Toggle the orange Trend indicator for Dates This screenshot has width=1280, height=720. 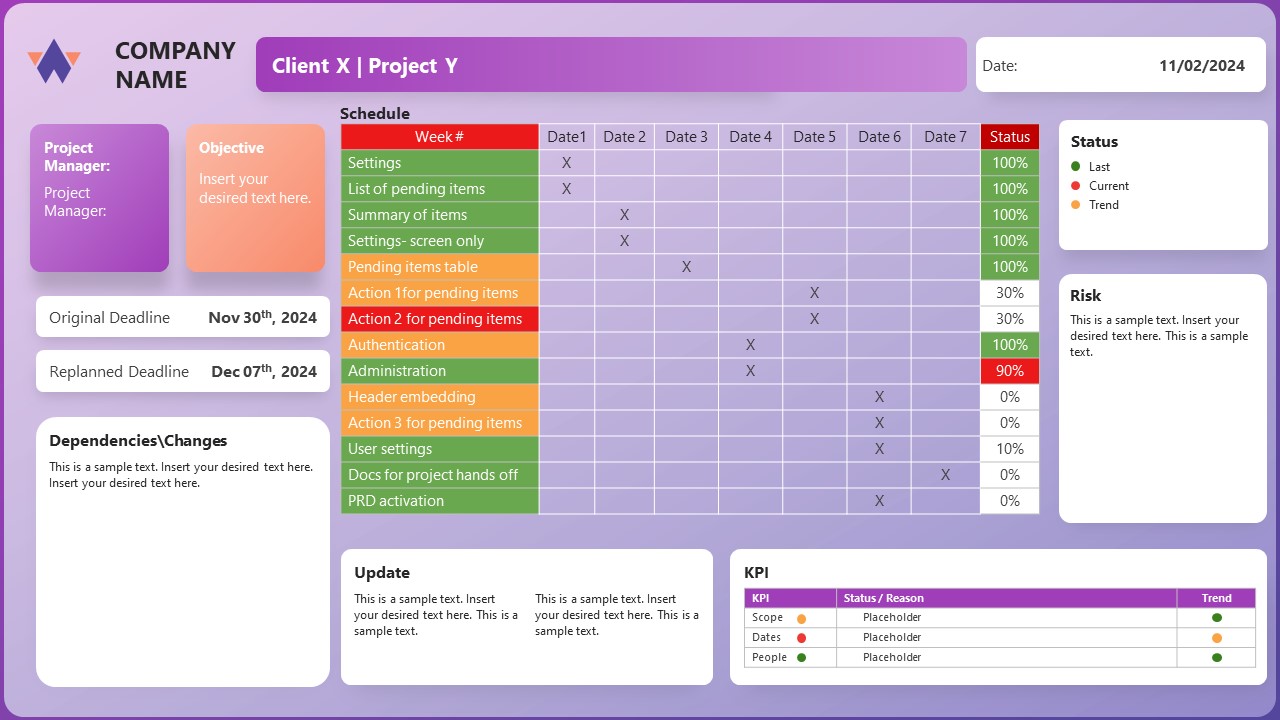tap(1216, 637)
